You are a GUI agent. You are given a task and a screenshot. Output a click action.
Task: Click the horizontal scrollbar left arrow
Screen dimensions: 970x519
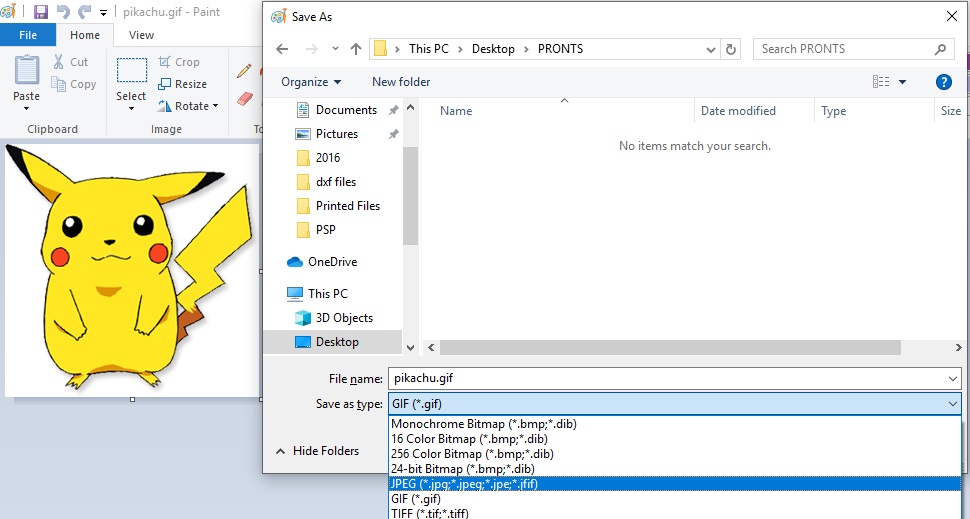pyautogui.click(x=431, y=348)
